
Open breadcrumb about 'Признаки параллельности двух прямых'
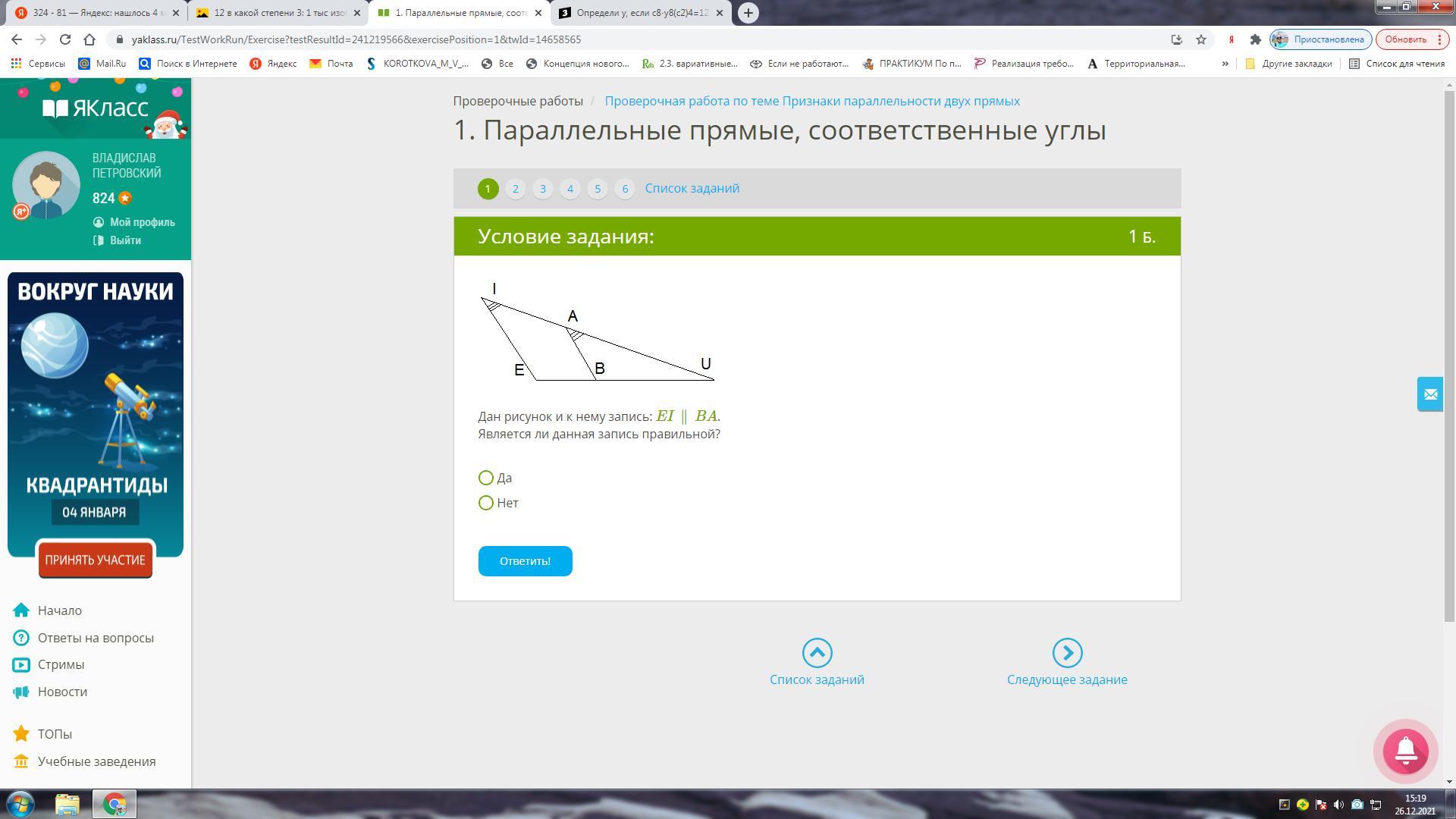coord(812,101)
